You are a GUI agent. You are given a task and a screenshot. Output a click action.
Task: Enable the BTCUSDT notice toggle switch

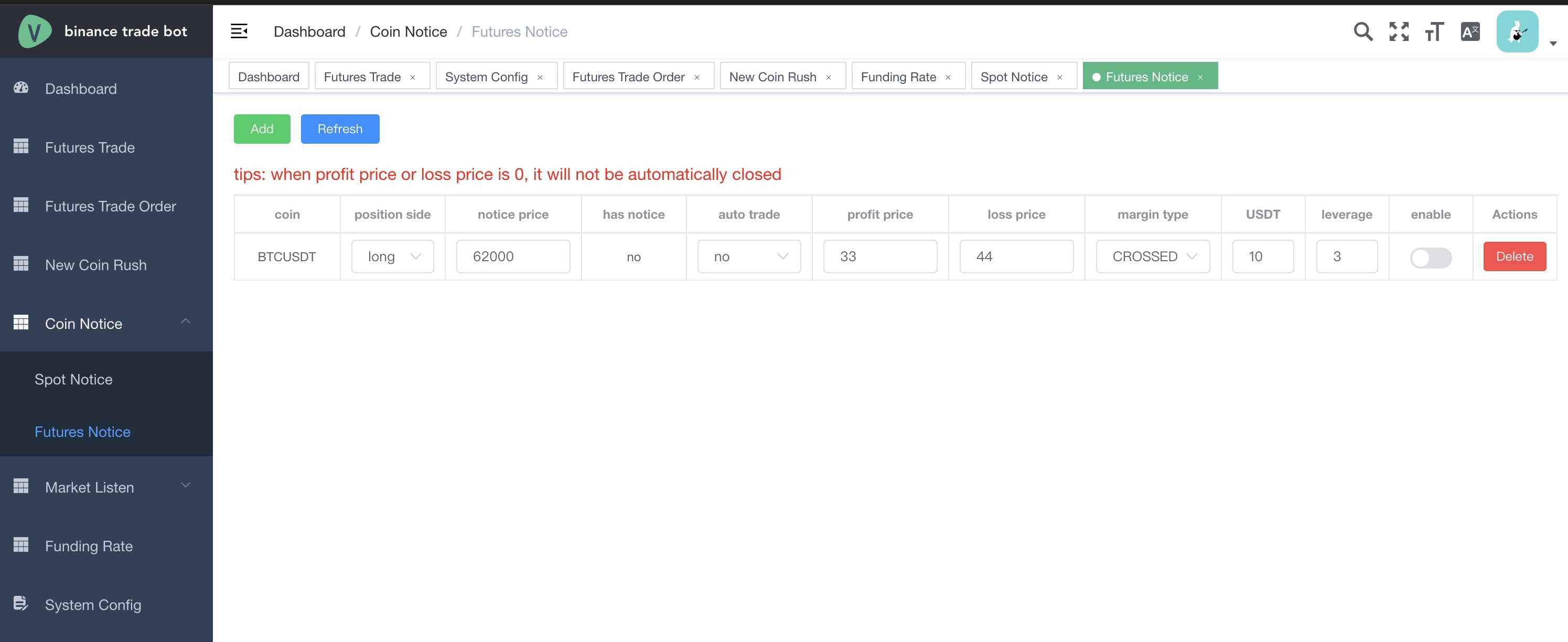[x=1430, y=258]
